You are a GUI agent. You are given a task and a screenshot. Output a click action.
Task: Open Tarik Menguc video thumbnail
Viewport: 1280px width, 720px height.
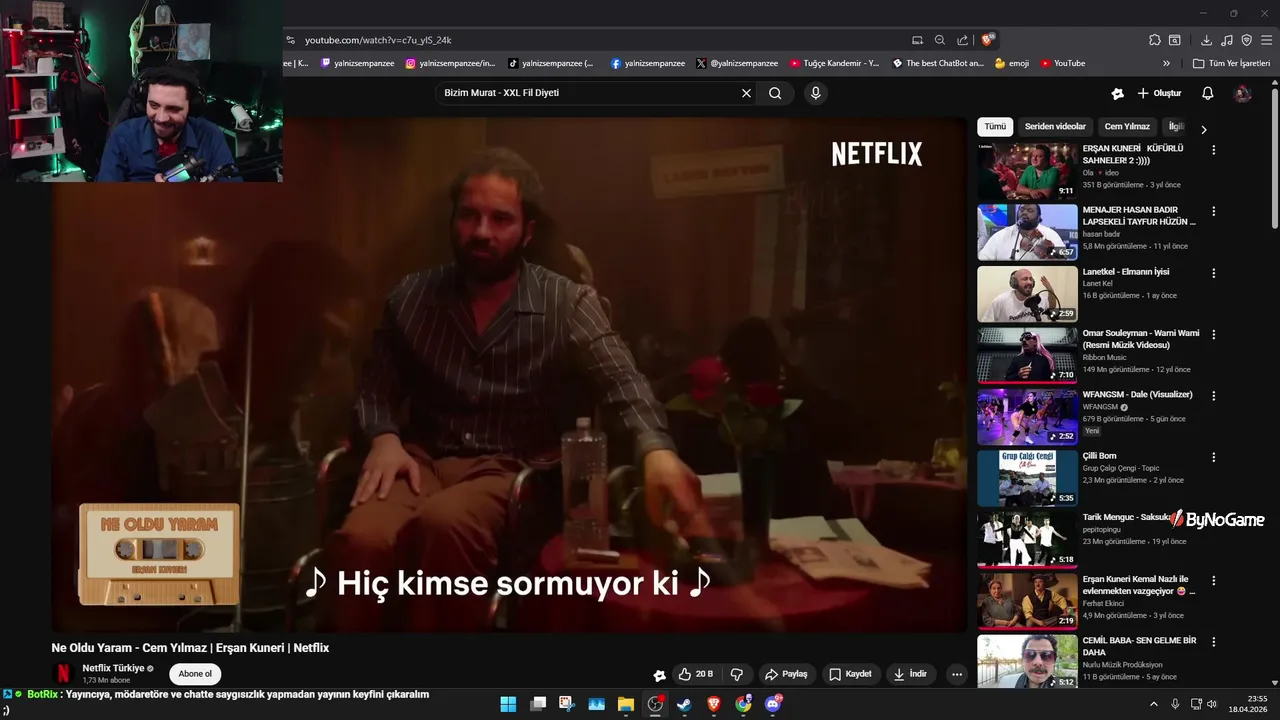click(1027, 540)
